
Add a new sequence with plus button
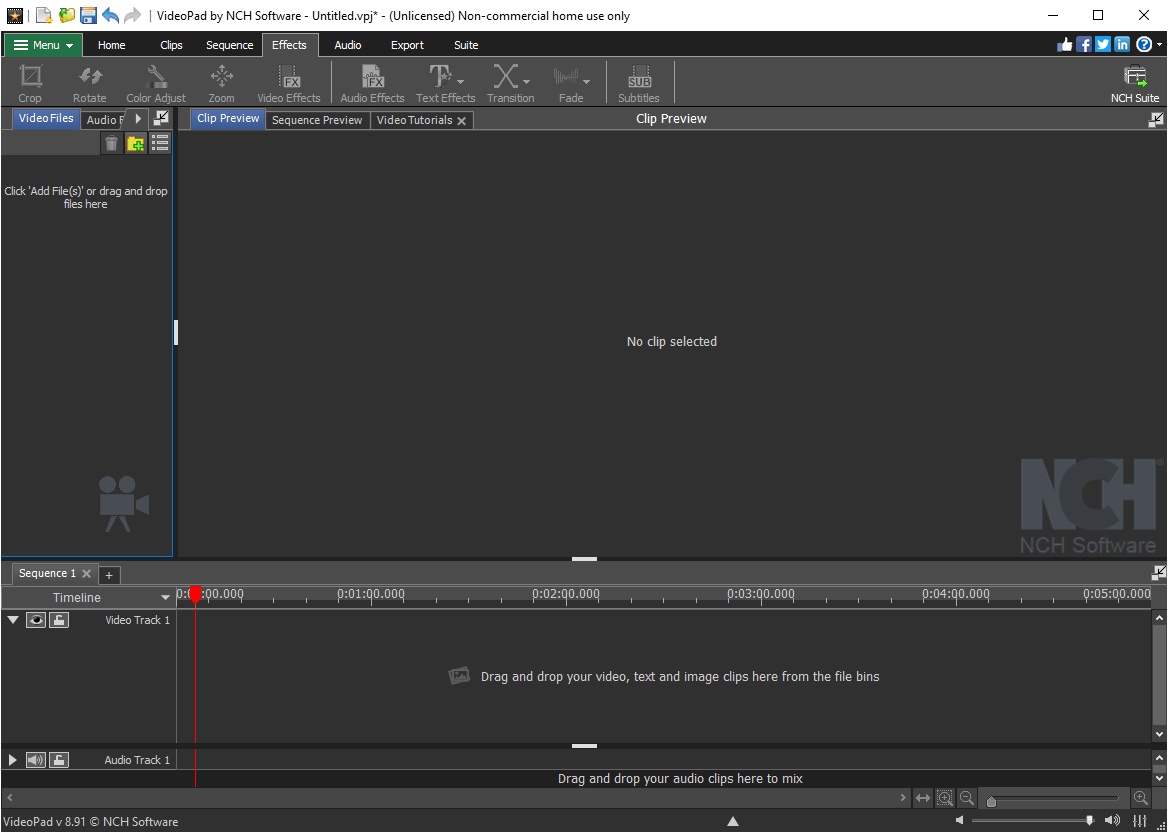coord(109,574)
